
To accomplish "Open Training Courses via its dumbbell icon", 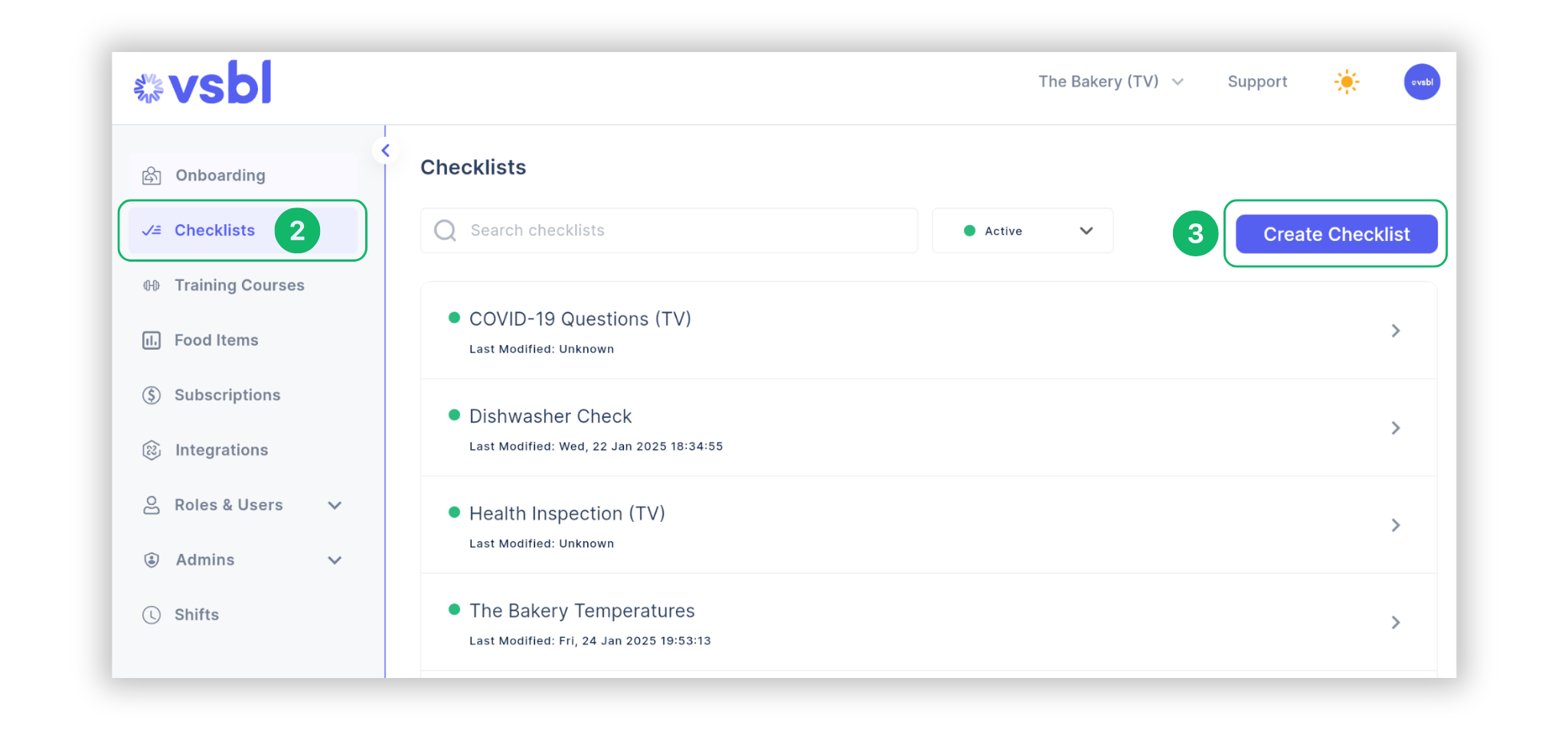I will (152, 285).
